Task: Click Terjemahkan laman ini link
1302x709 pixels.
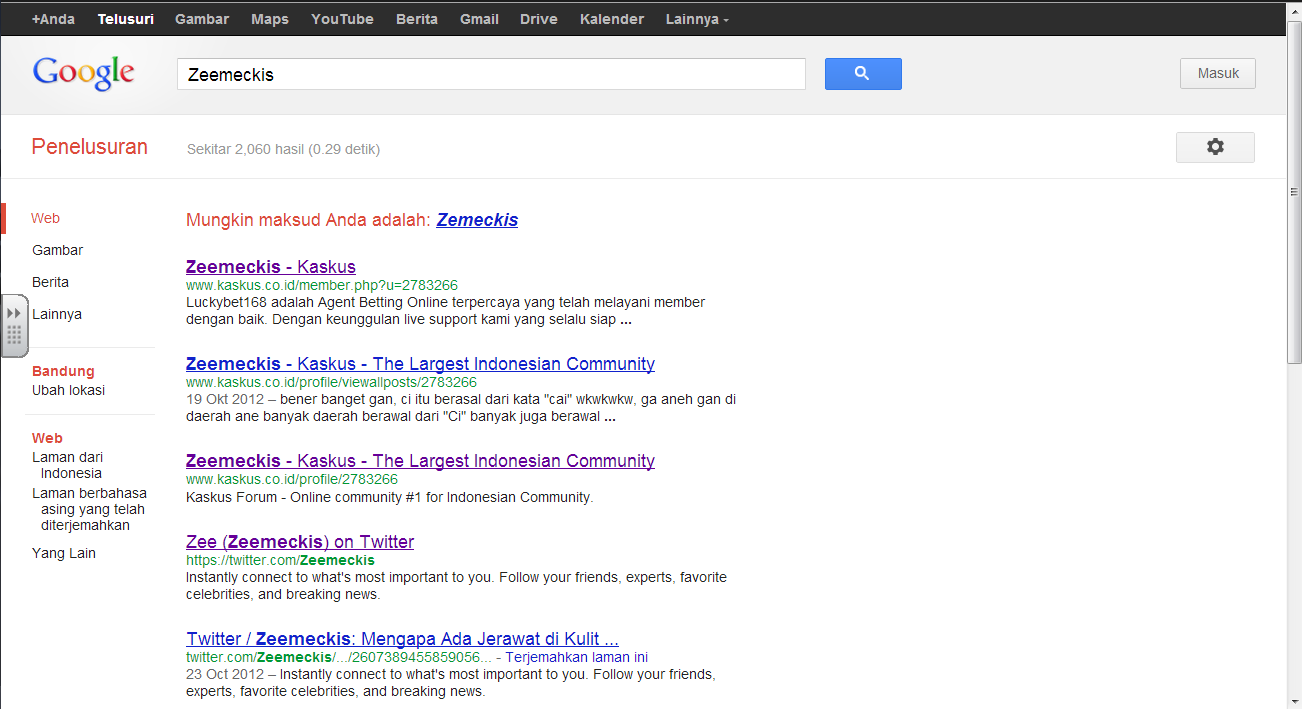Action: 577,657
